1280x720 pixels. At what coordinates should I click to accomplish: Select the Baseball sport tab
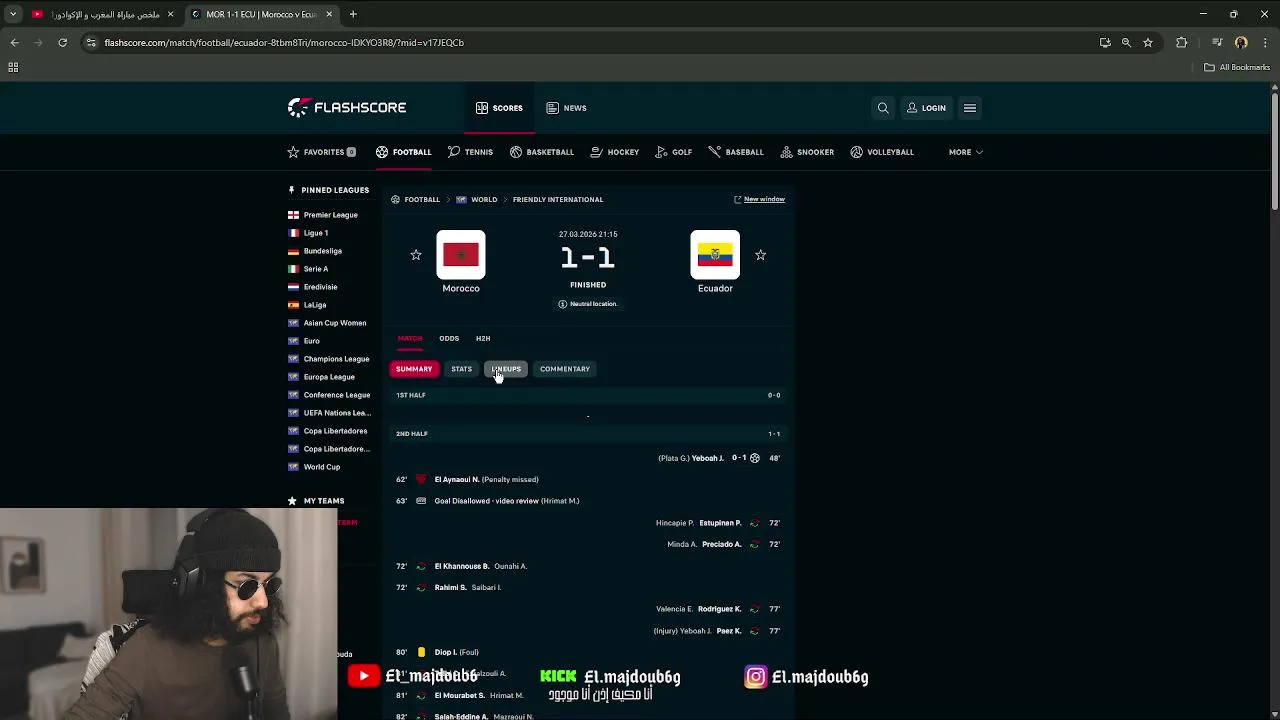(x=736, y=152)
